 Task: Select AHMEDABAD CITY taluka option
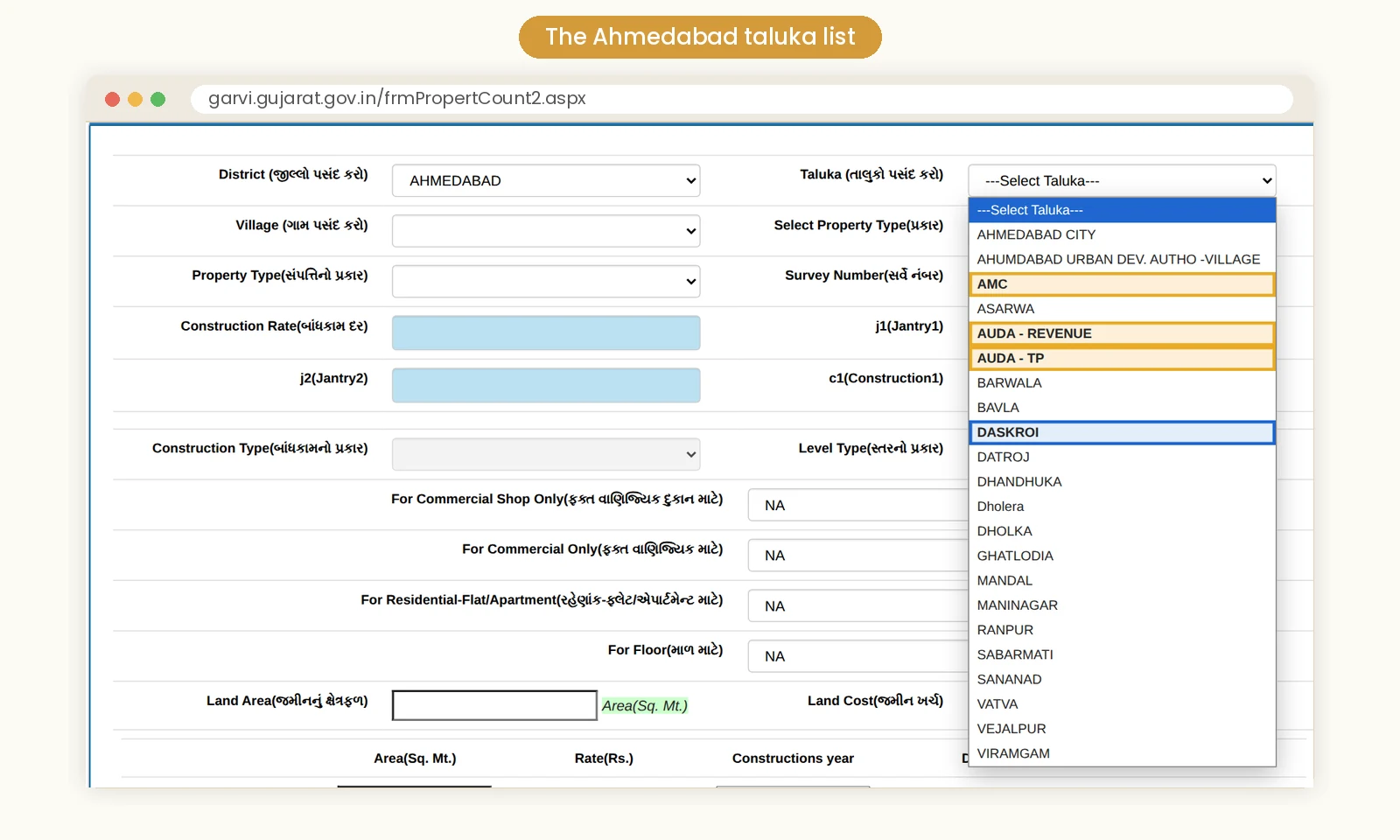tap(1122, 234)
